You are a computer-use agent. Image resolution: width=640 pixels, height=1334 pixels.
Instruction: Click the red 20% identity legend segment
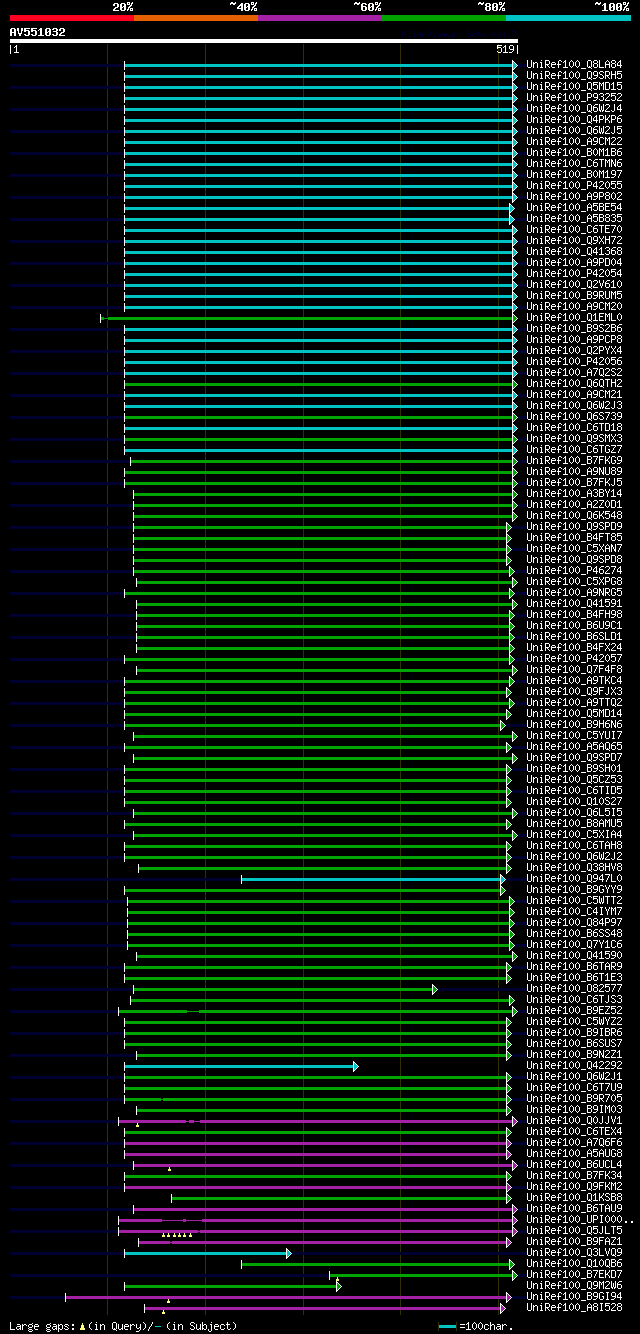pos(71,18)
